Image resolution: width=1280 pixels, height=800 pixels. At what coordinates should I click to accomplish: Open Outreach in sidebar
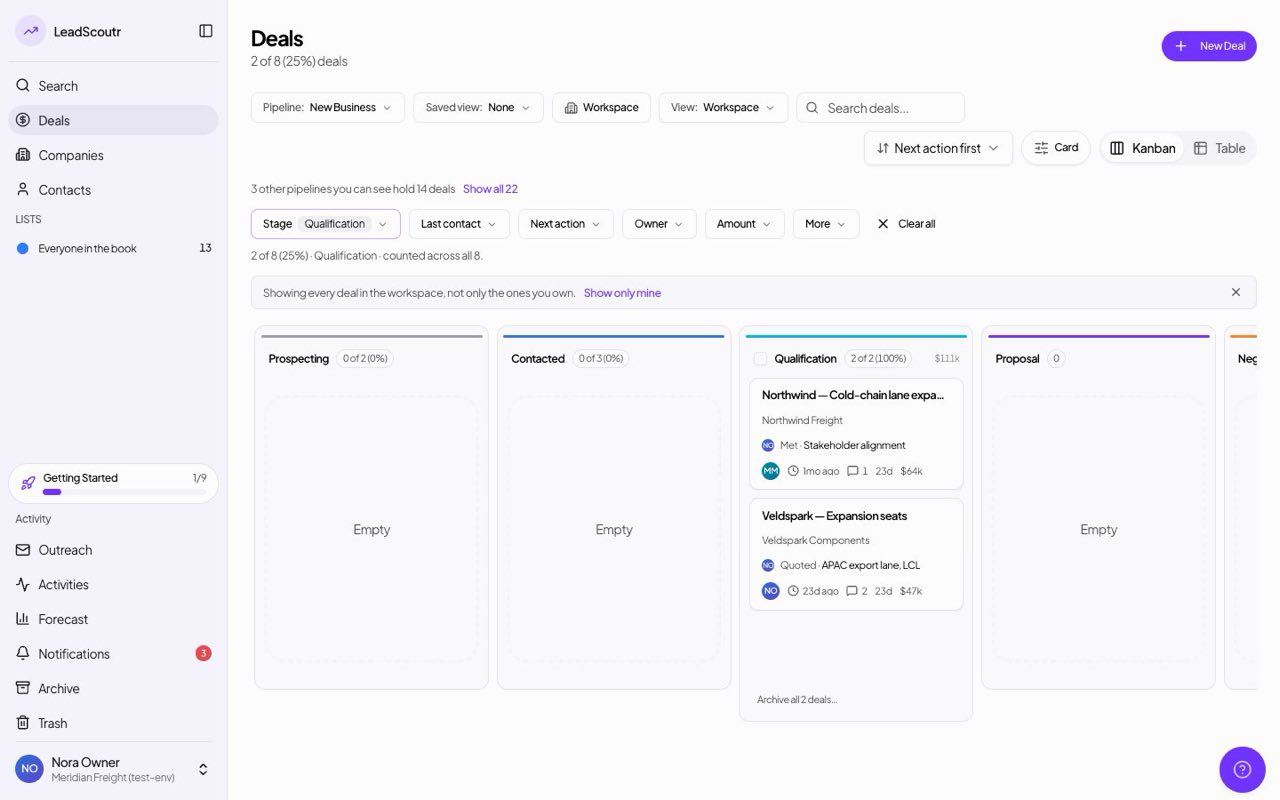[113, 550]
